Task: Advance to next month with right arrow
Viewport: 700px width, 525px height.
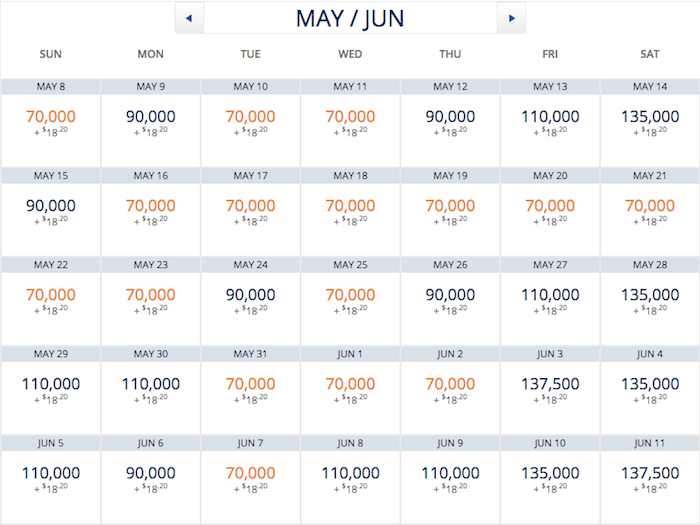Action: click(512, 18)
